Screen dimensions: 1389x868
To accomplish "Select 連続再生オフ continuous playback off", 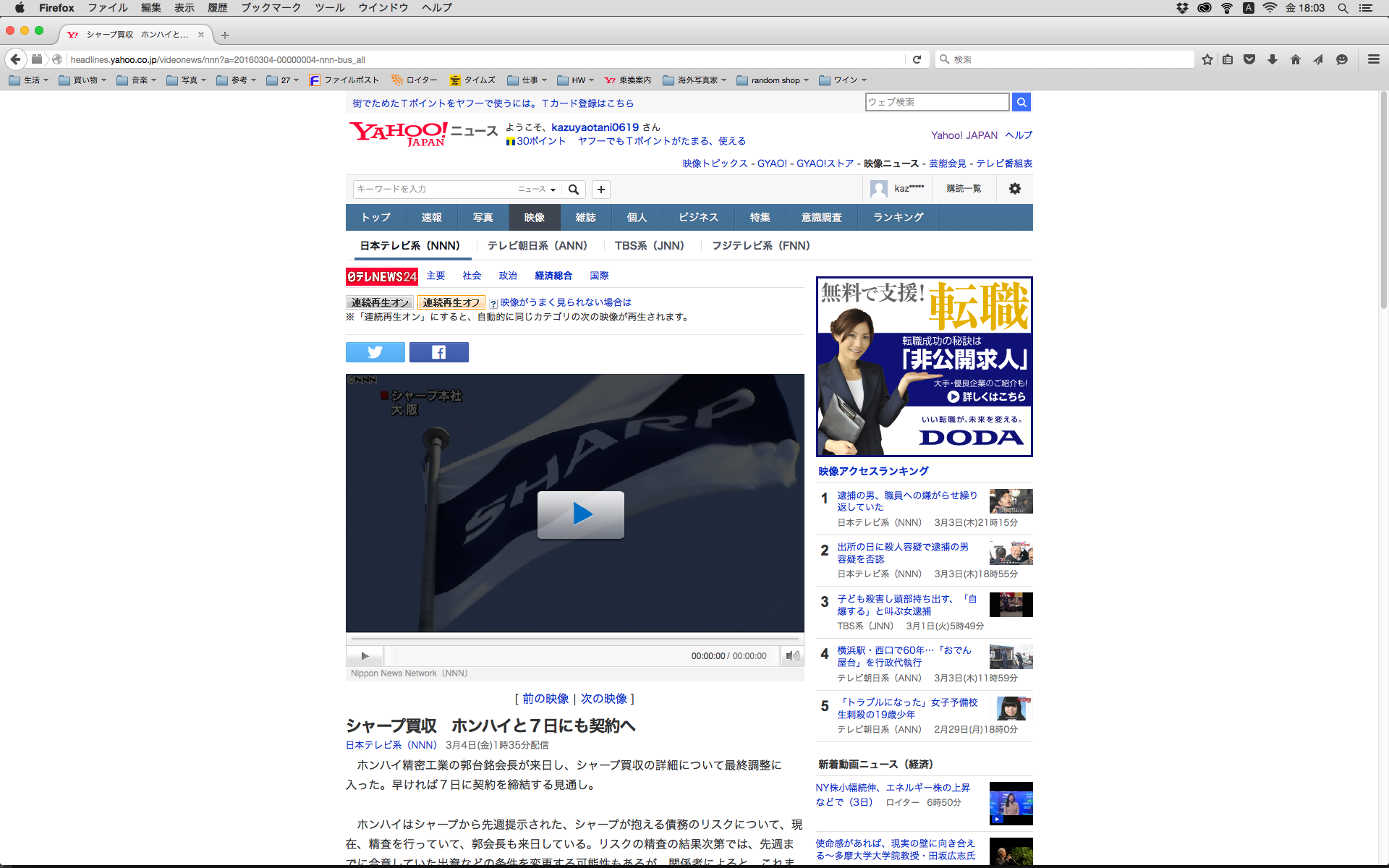I will coord(451,302).
